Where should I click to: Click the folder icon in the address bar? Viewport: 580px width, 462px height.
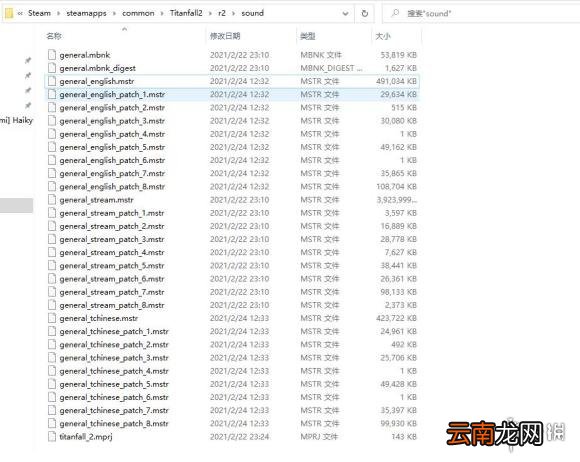pyautogui.click(x=9, y=14)
